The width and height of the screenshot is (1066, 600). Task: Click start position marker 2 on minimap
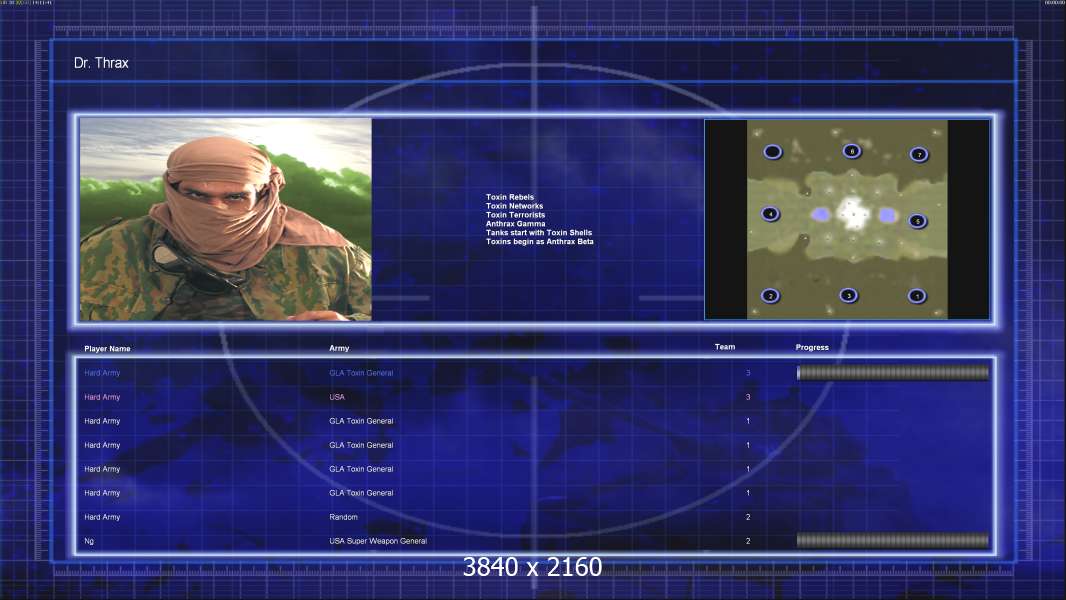pyautogui.click(x=770, y=296)
